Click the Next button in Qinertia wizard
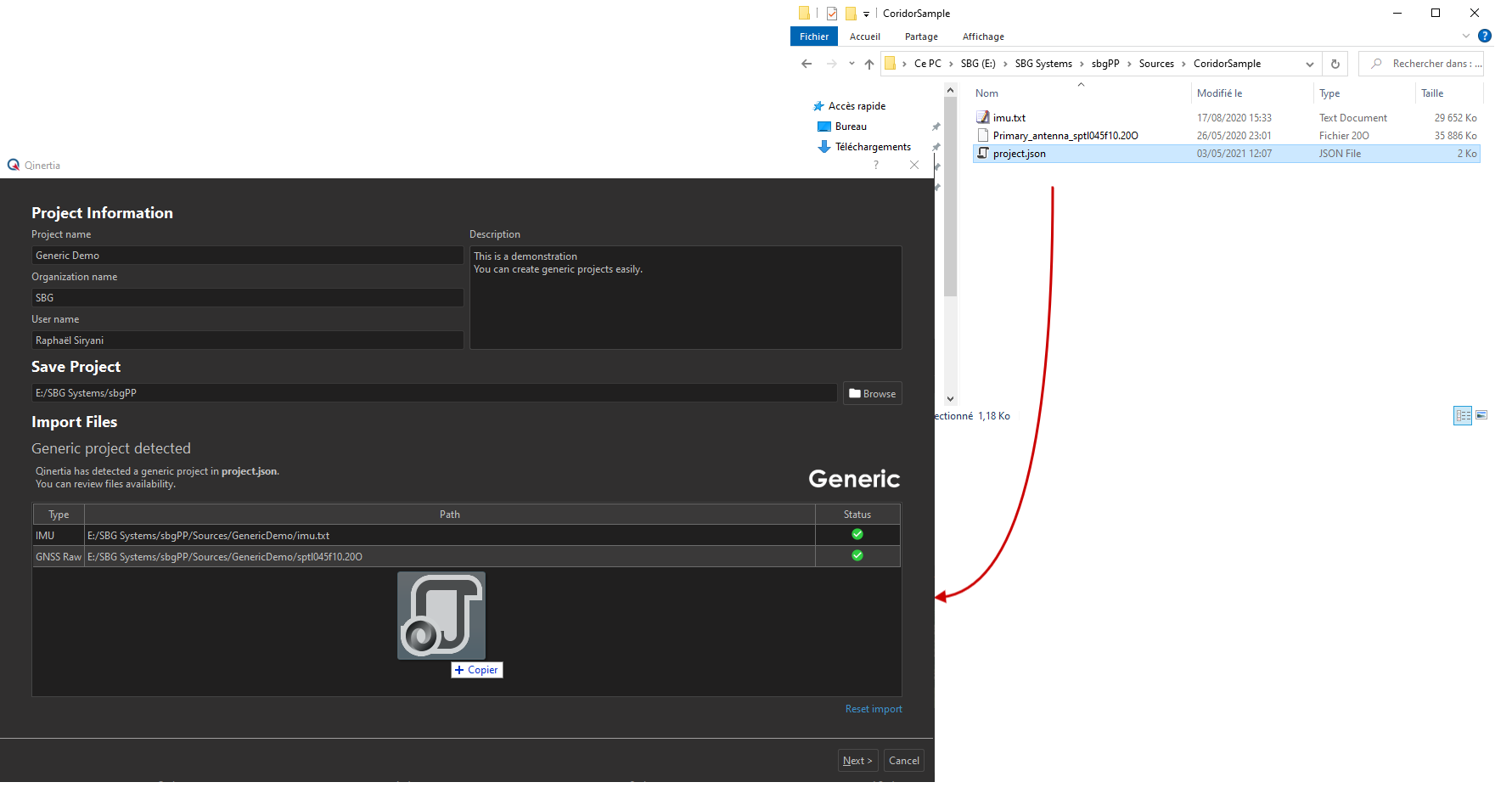This screenshot has width=1512, height=799. [857, 761]
